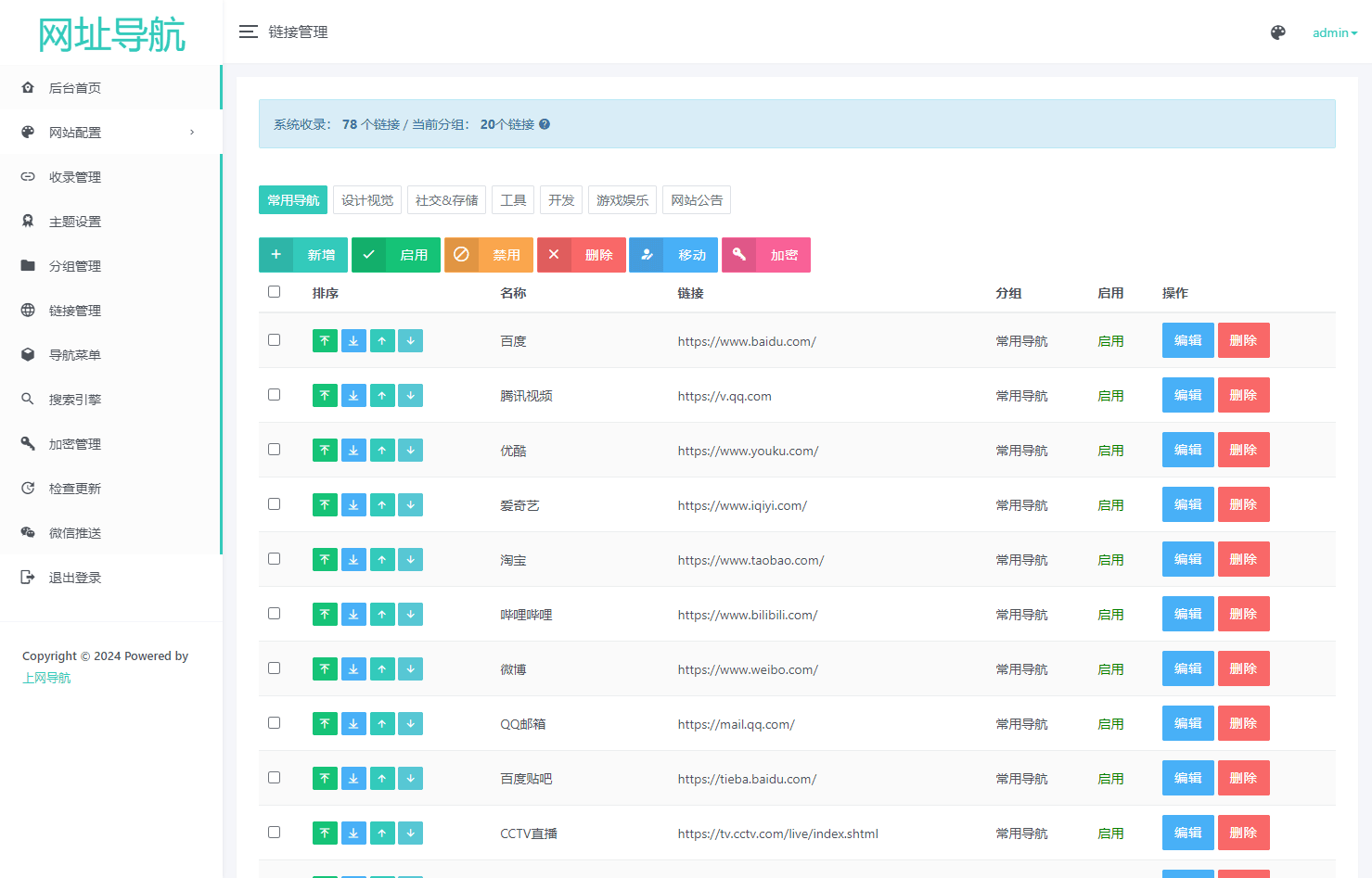Click the red 删除 toolbar button
The width and height of the screenshot is (1372, 878).
(x=582, y=255)
